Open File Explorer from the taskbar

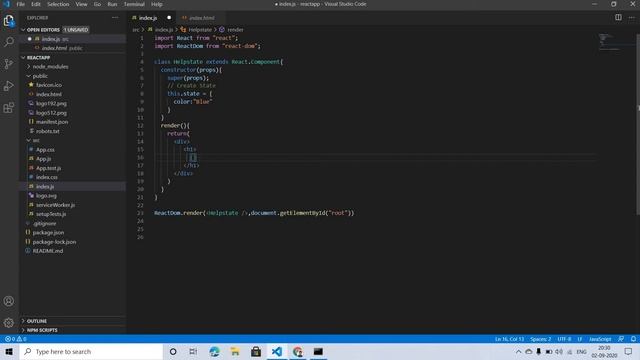point(235,351)
